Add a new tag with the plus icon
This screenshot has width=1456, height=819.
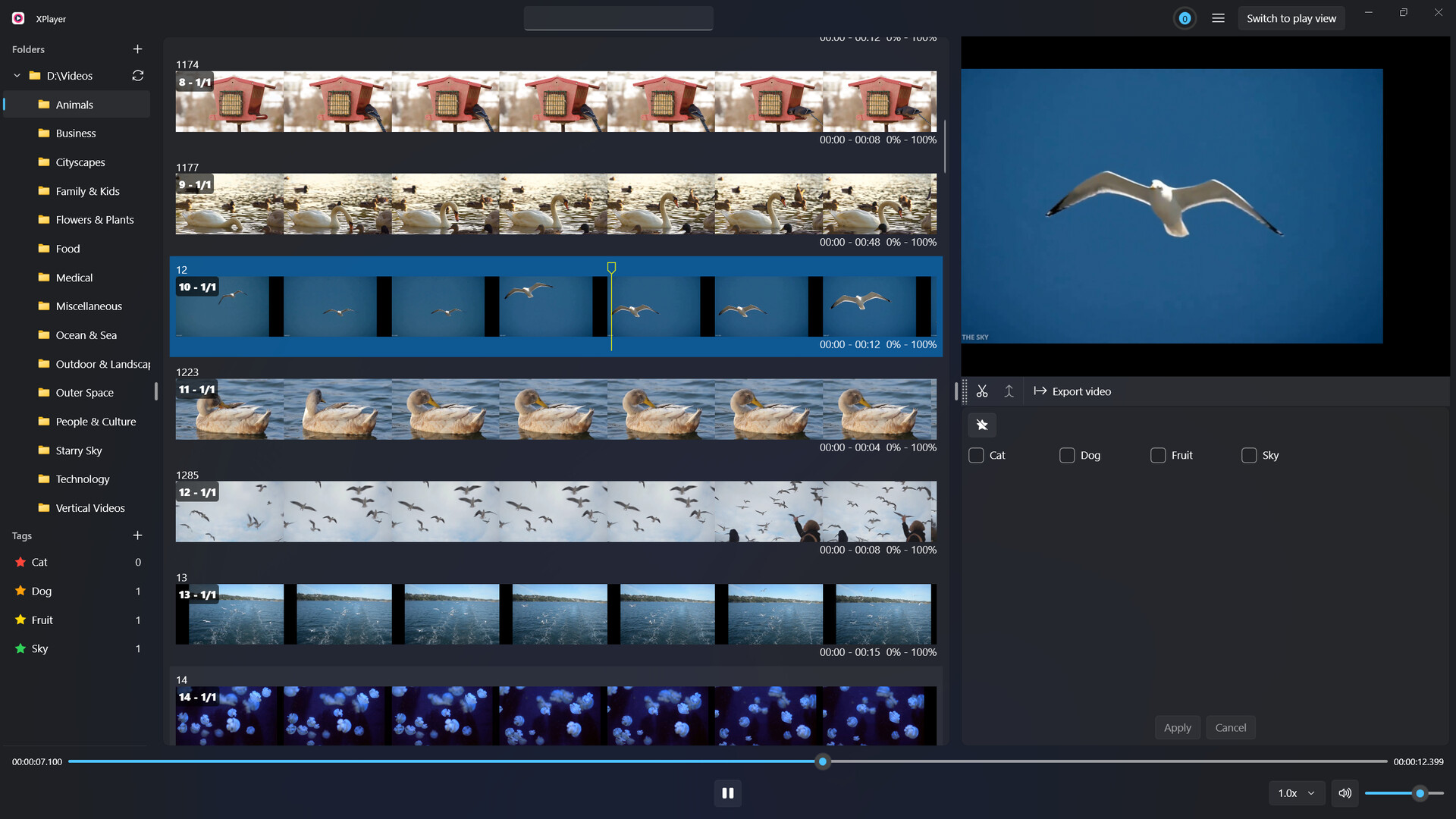[x=137, y=535]
